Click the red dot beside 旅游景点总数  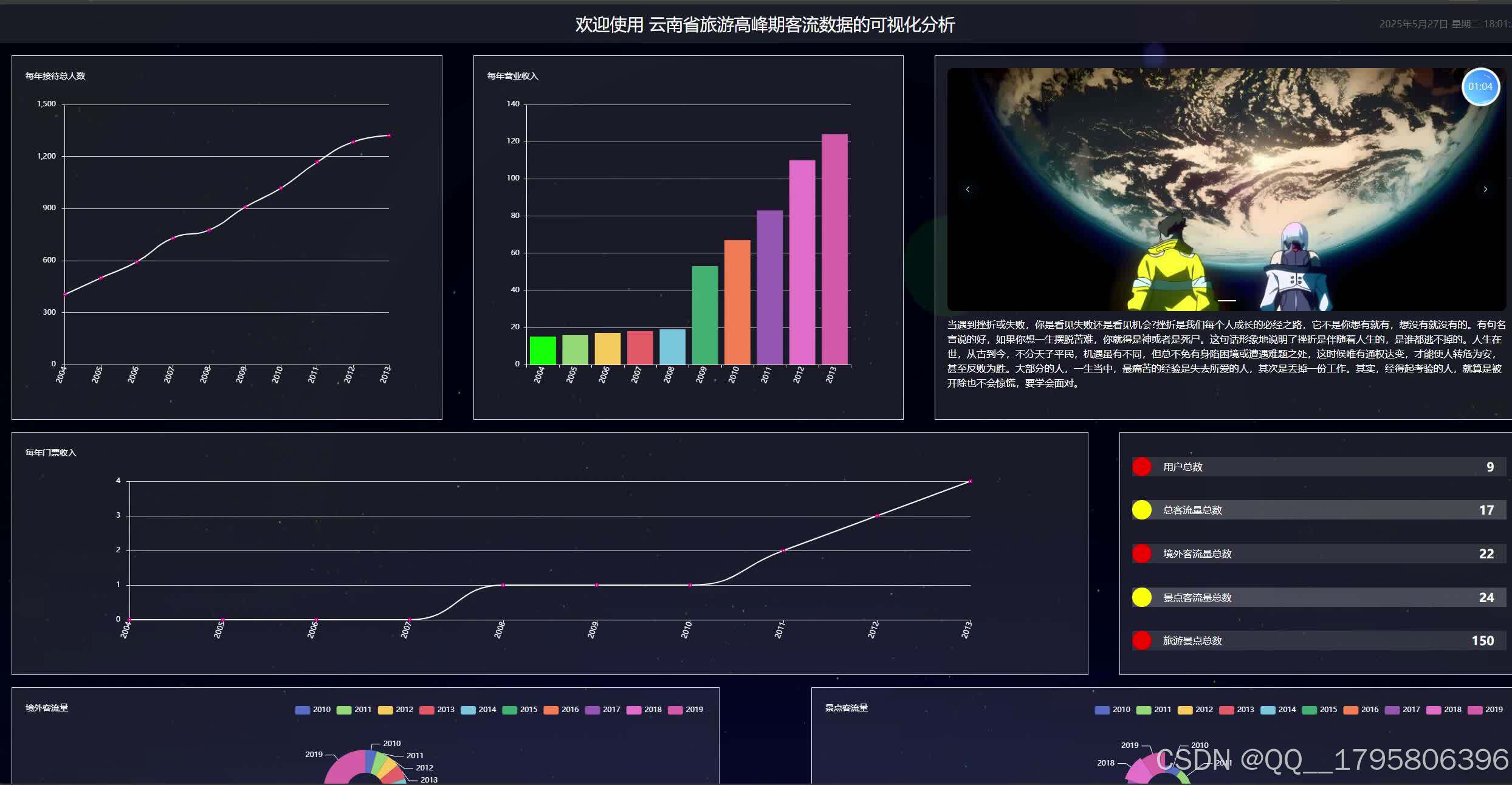1141,640
